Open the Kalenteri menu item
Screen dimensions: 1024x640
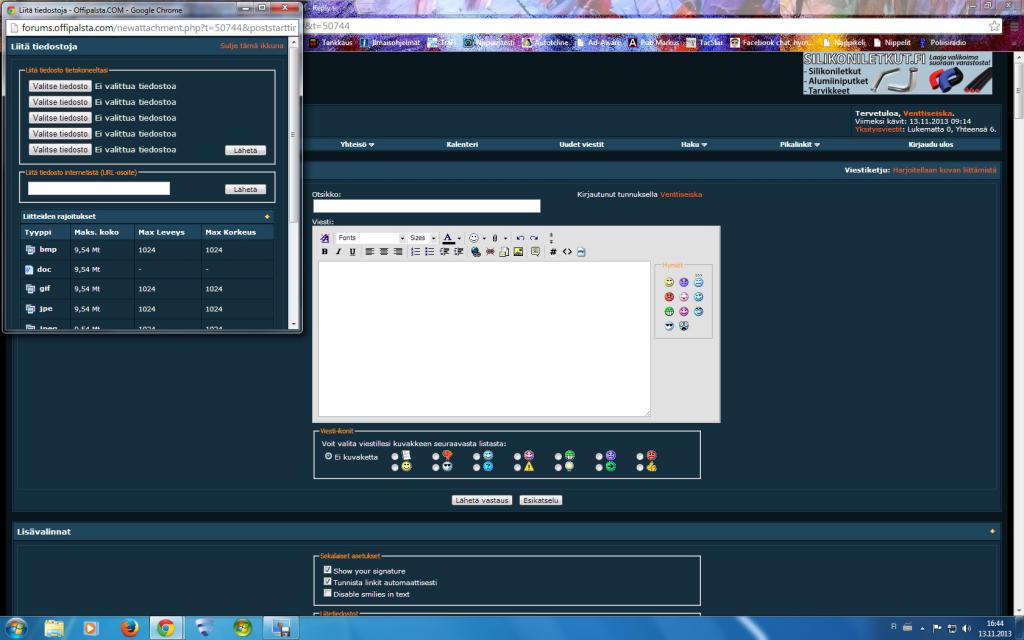[462, 144]
